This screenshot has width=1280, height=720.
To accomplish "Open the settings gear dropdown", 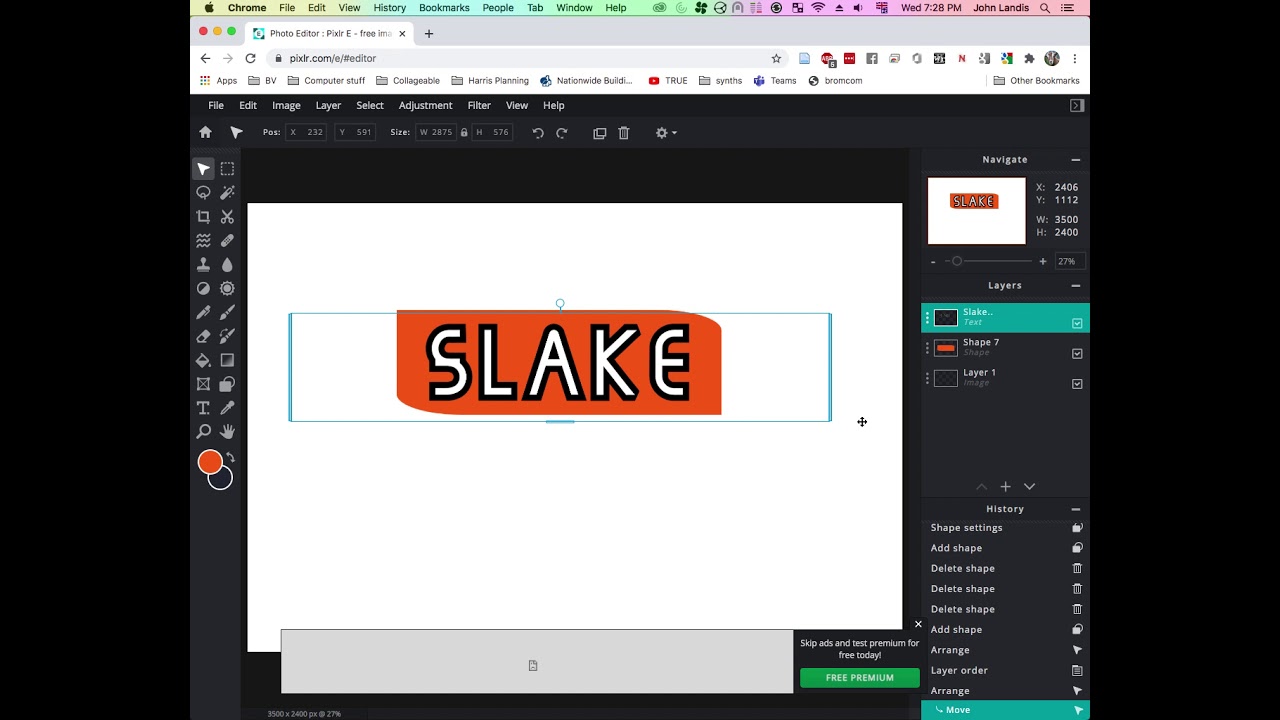I will (x=665, y=132).
